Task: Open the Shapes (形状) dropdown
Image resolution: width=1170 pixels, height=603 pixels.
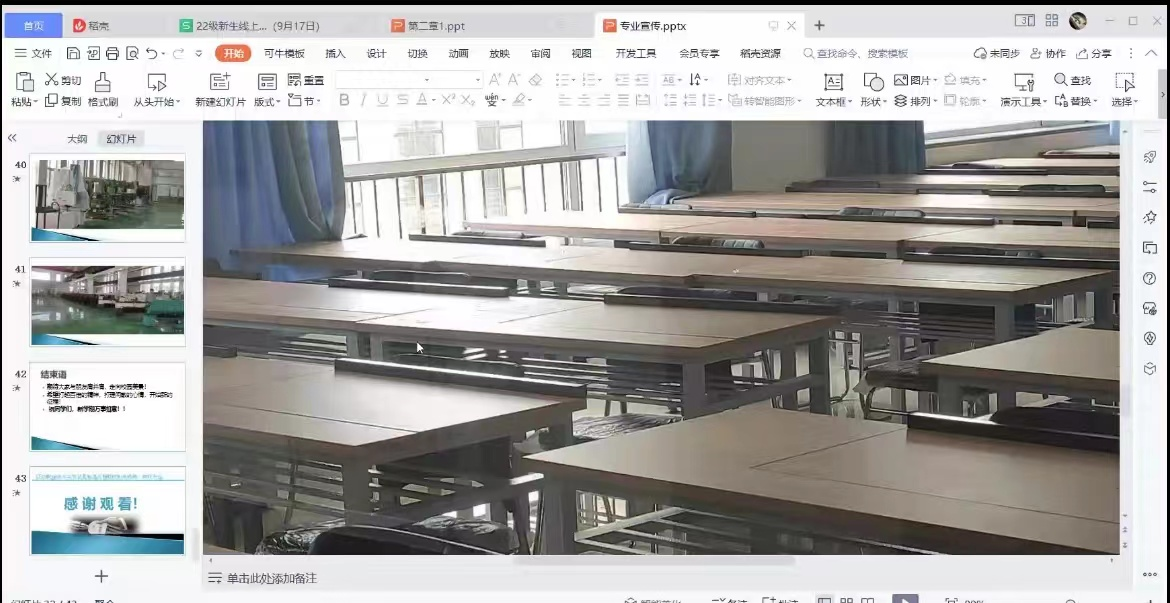Action: [x=873, y=101]
